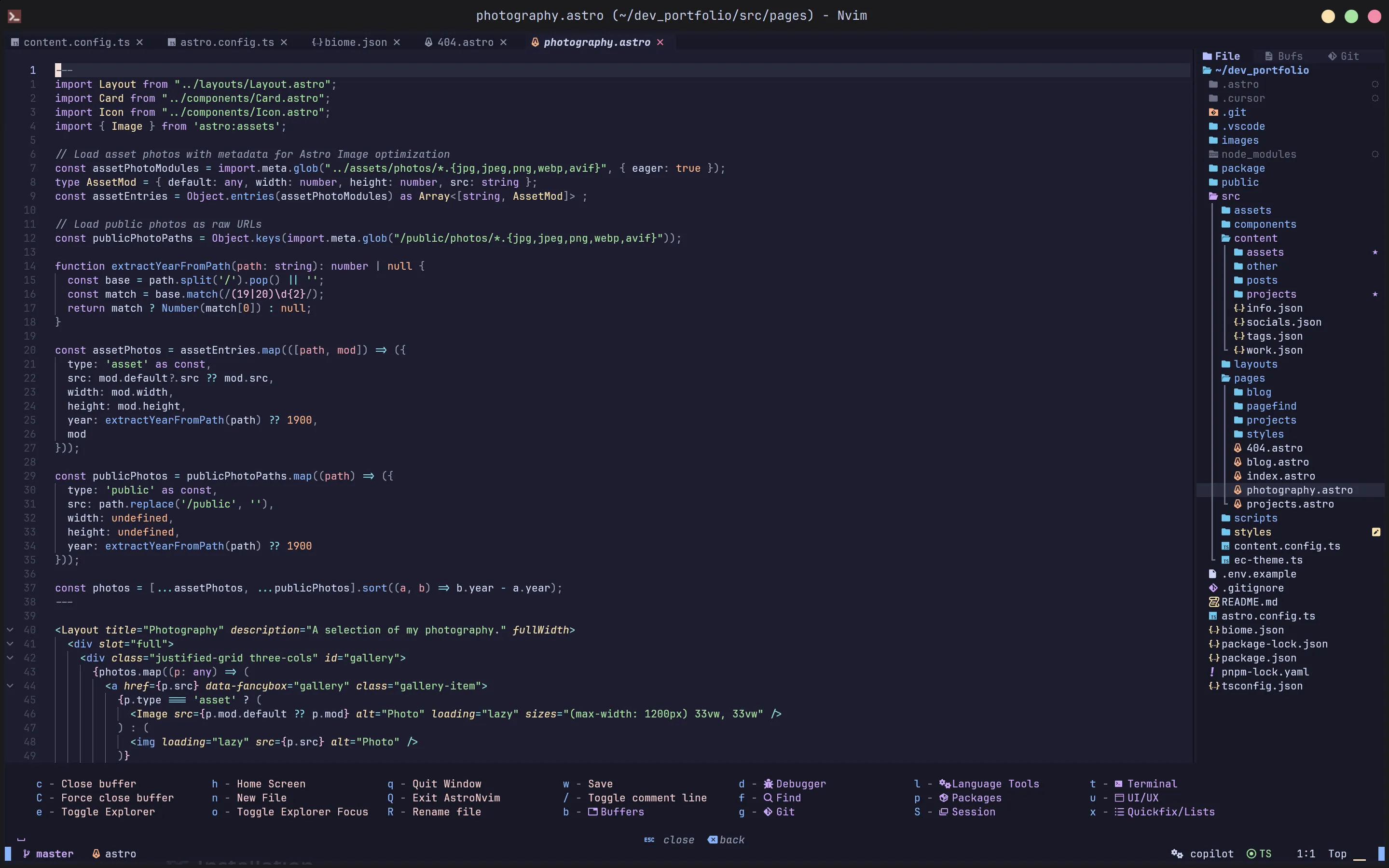
Task: Collapse the src folder
Action: [x=1224, y=196]
